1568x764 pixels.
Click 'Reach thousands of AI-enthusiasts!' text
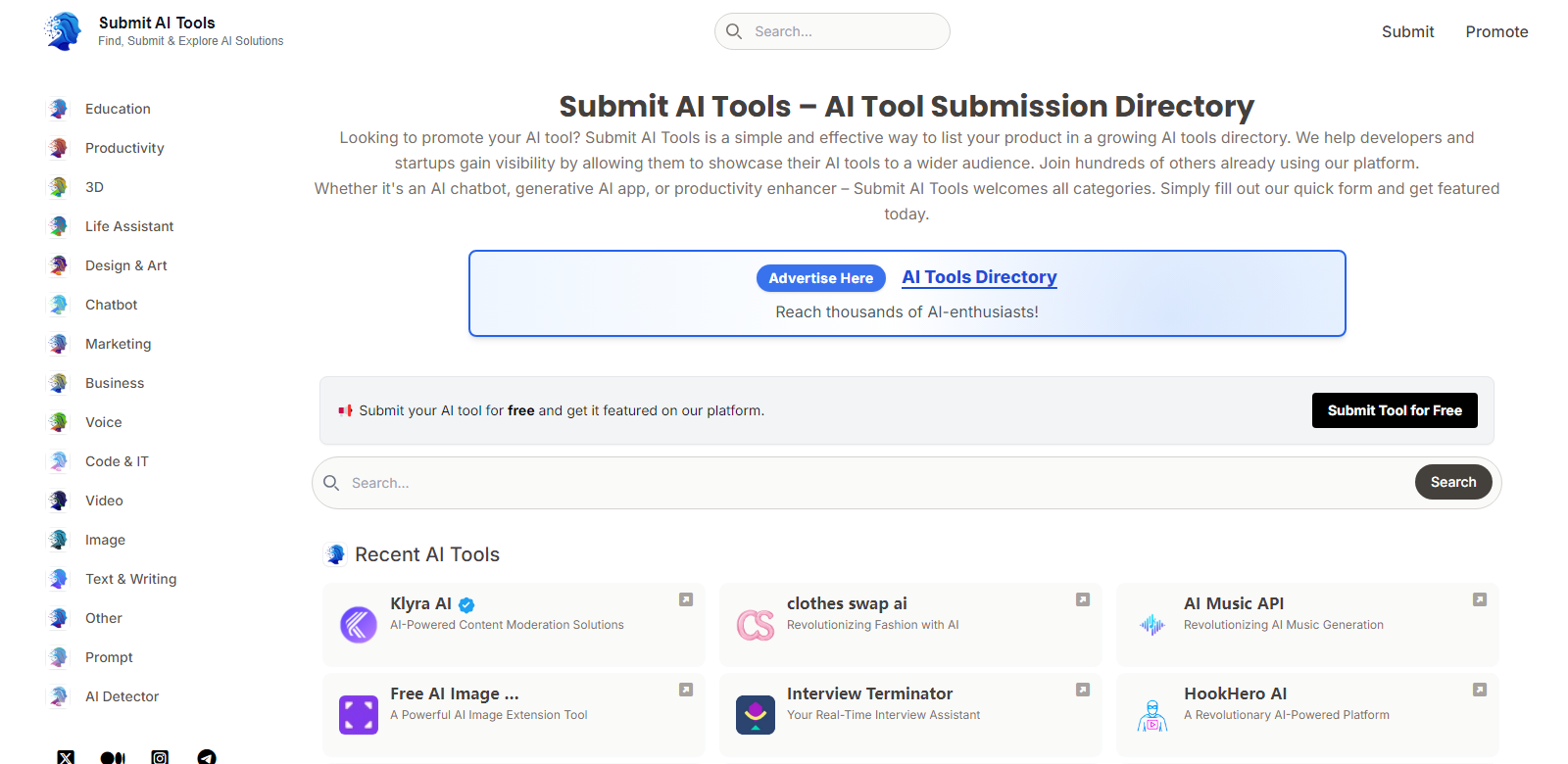906,311
